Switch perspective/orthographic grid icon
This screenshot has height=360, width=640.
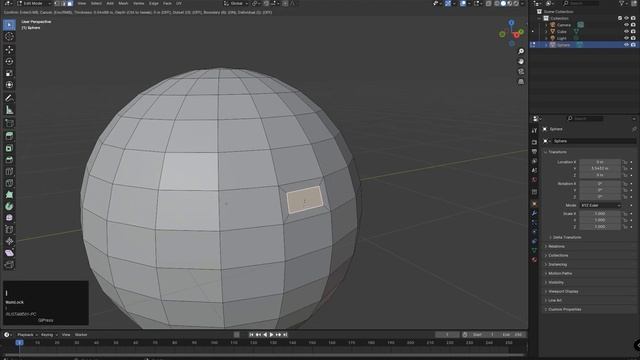tap(521, 82)
